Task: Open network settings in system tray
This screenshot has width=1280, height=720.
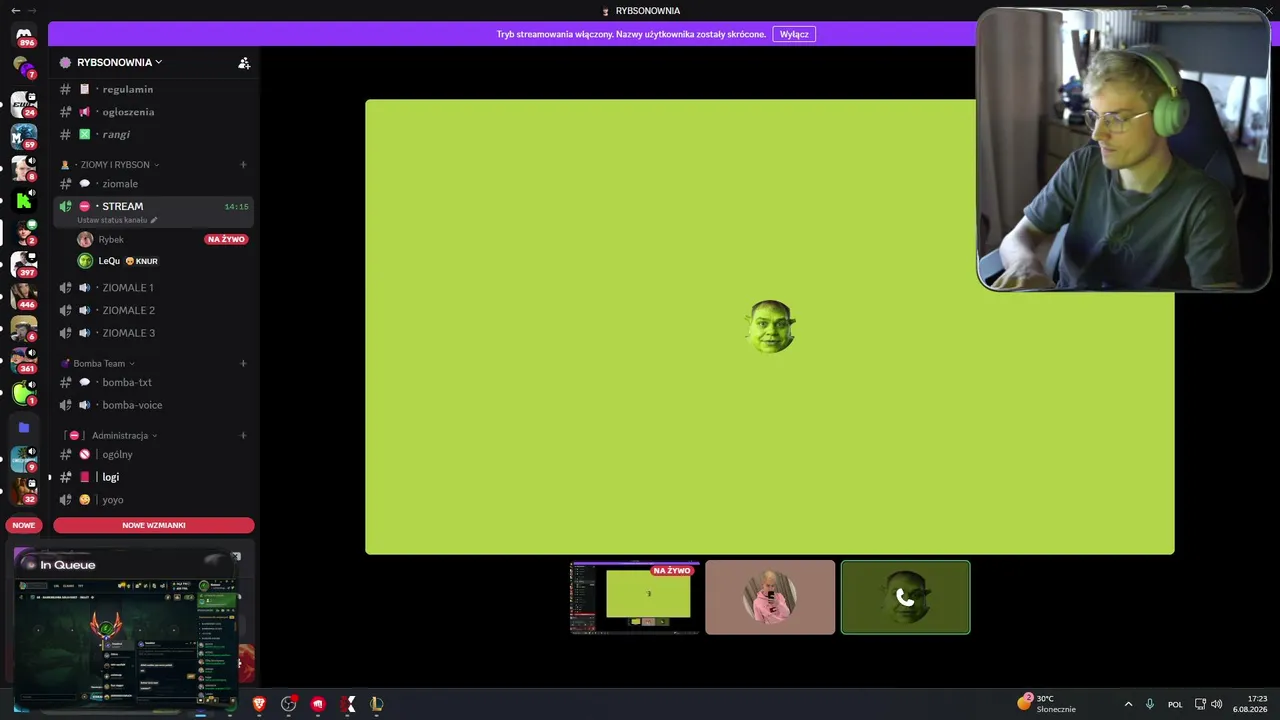Action: (1200, 704)
